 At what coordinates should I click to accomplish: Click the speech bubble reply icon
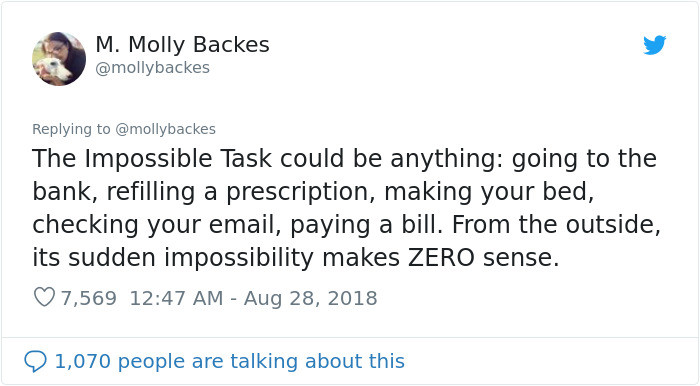35,361
